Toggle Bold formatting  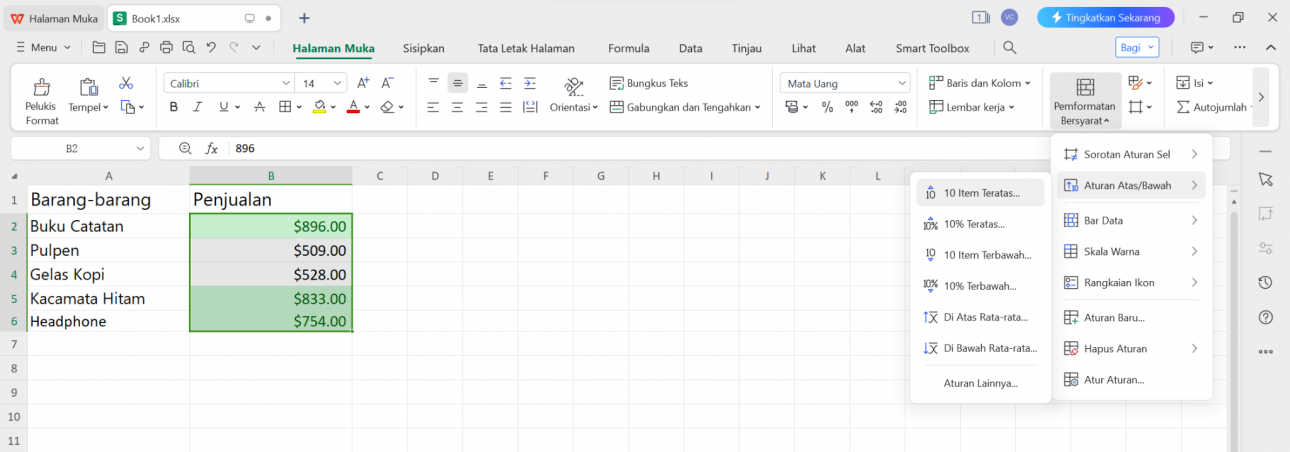click(x=173, y=107)
